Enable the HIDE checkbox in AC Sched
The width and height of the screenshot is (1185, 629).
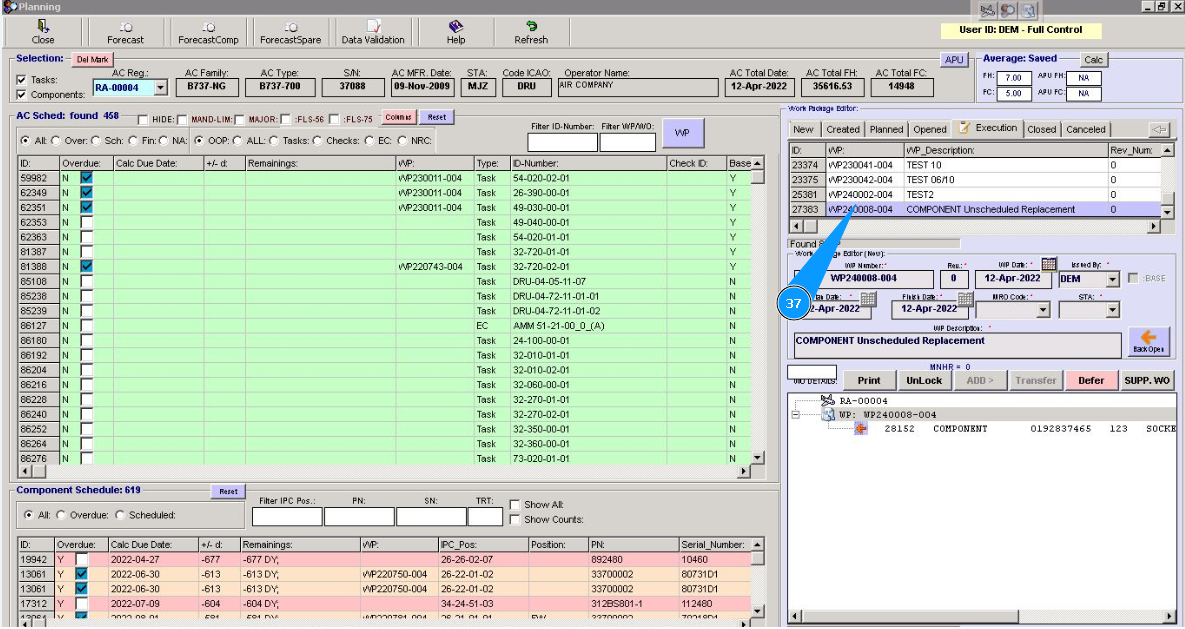point(143,119)
